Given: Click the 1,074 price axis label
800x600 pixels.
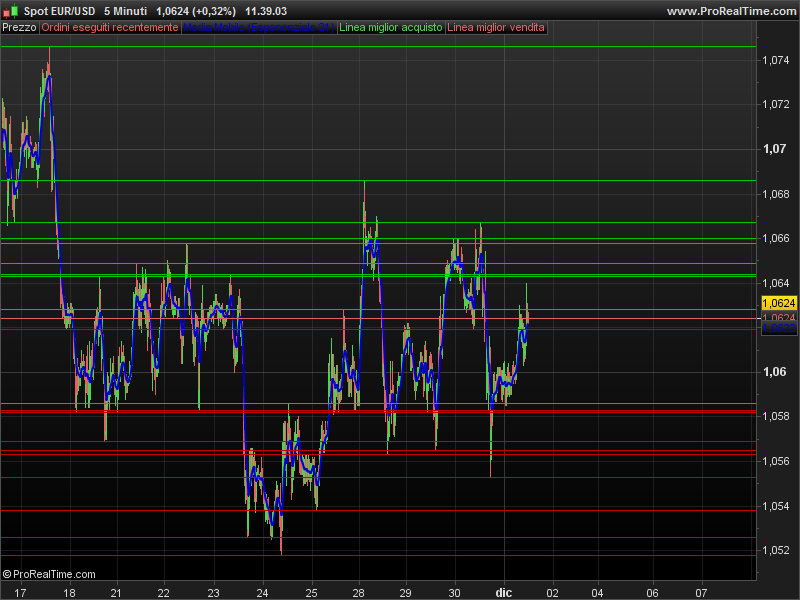Looking at the screenshot, I should click(x=776, y=60).
